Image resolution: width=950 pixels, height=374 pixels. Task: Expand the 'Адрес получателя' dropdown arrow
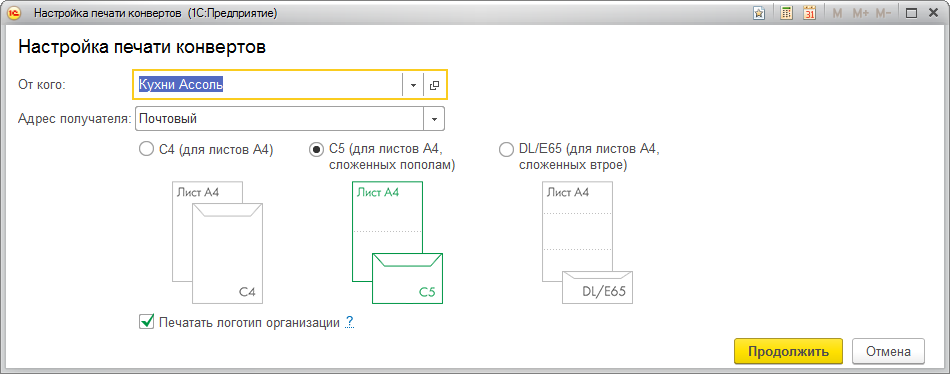pos(434,119)
